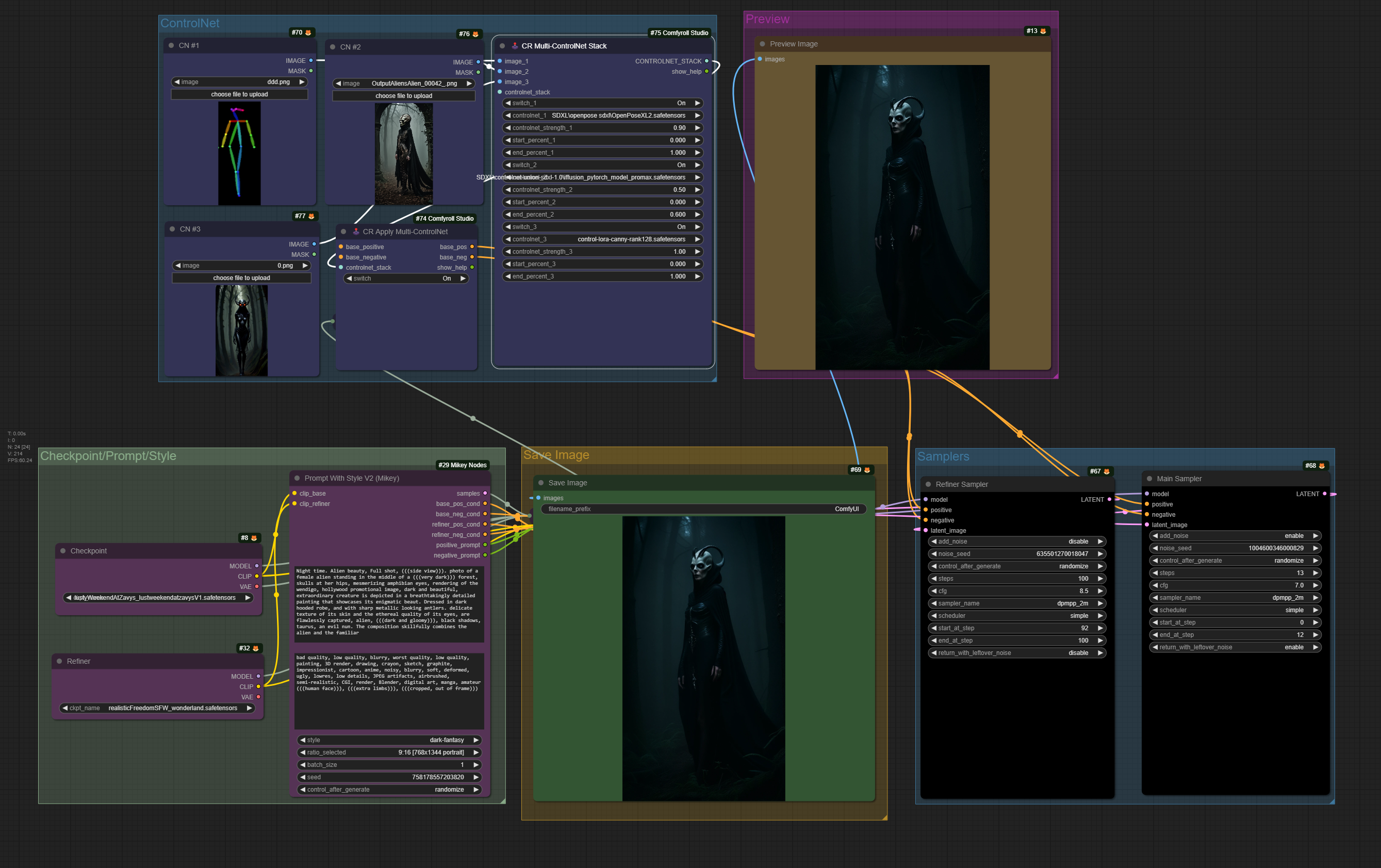Screen dimensions: 1381x868
Task: Toggle add_noise in Refiner Sampler
Action: [1017, 542]
